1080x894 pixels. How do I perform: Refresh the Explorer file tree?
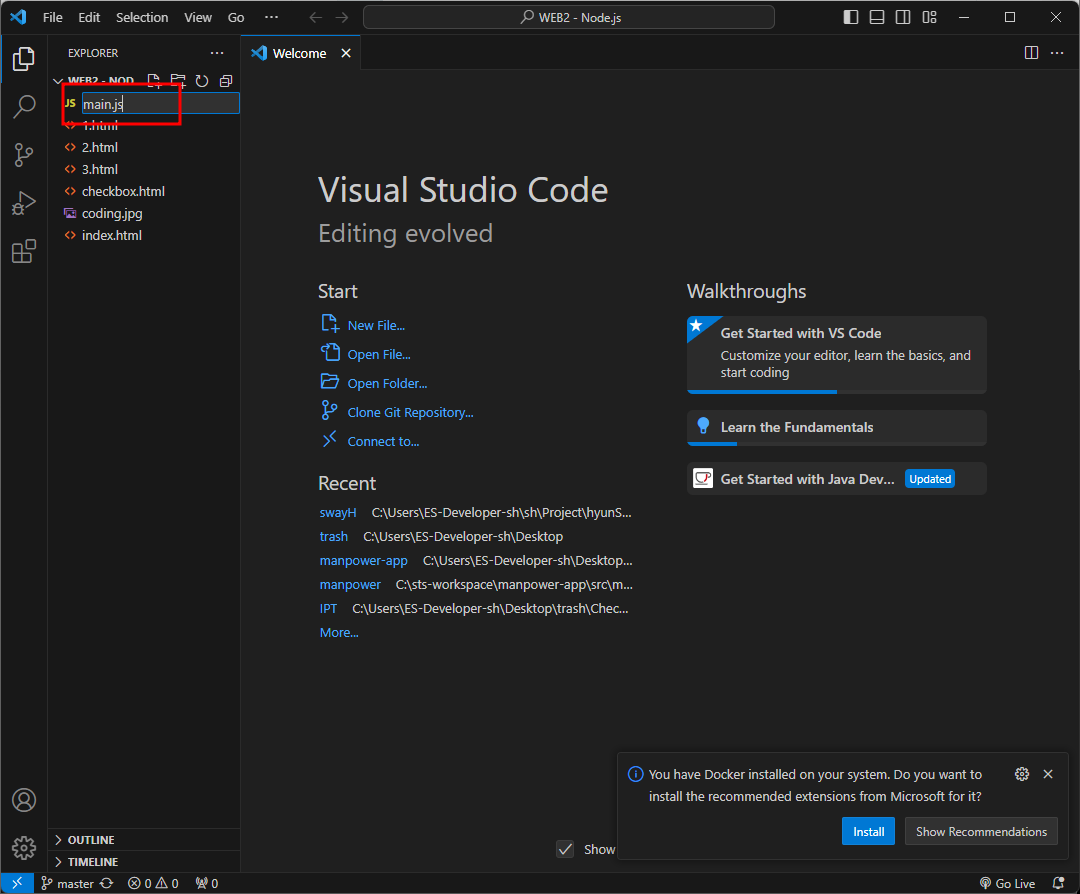(202, 81)
